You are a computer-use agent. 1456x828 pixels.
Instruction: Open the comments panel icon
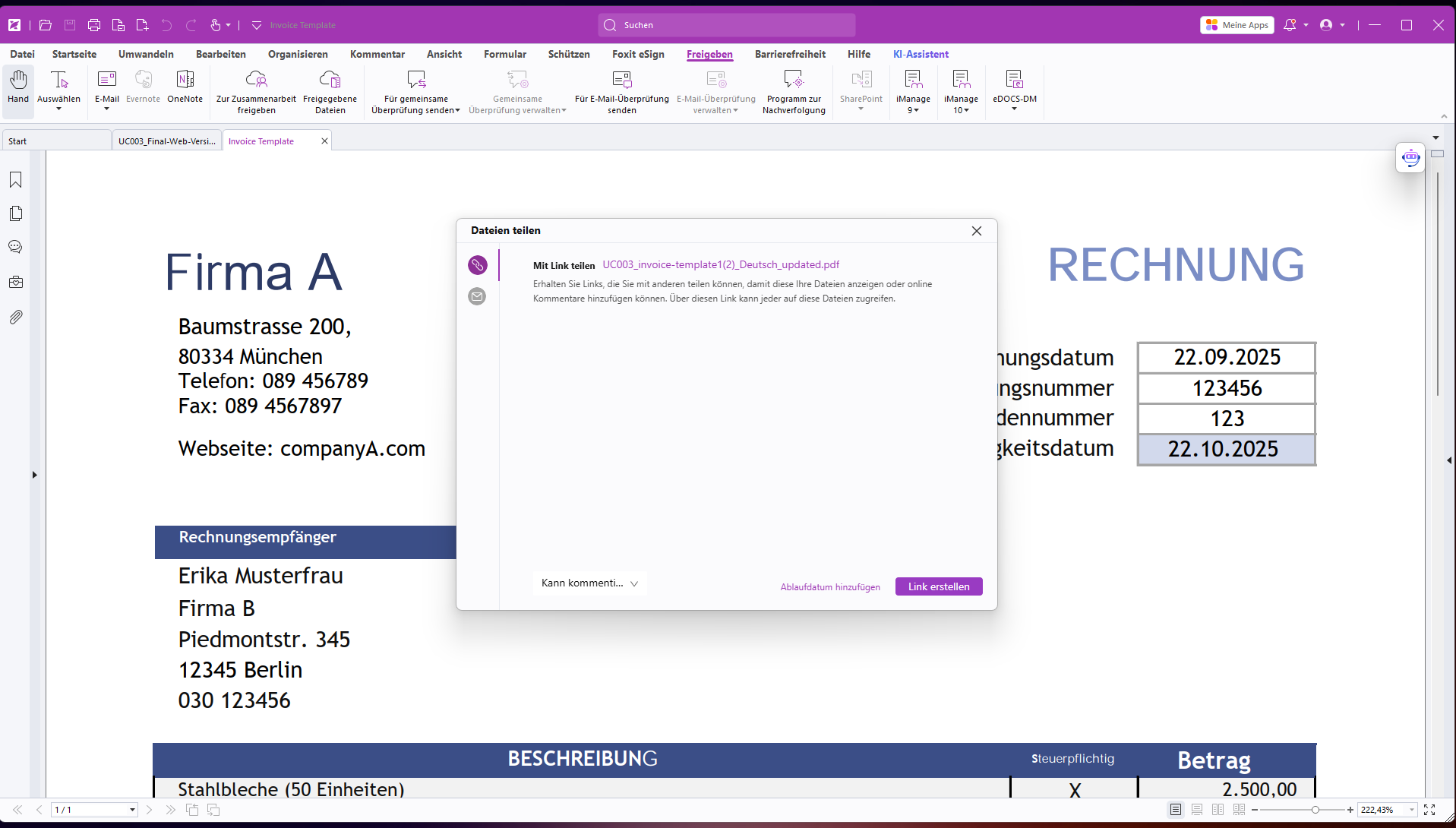(16, 247)
